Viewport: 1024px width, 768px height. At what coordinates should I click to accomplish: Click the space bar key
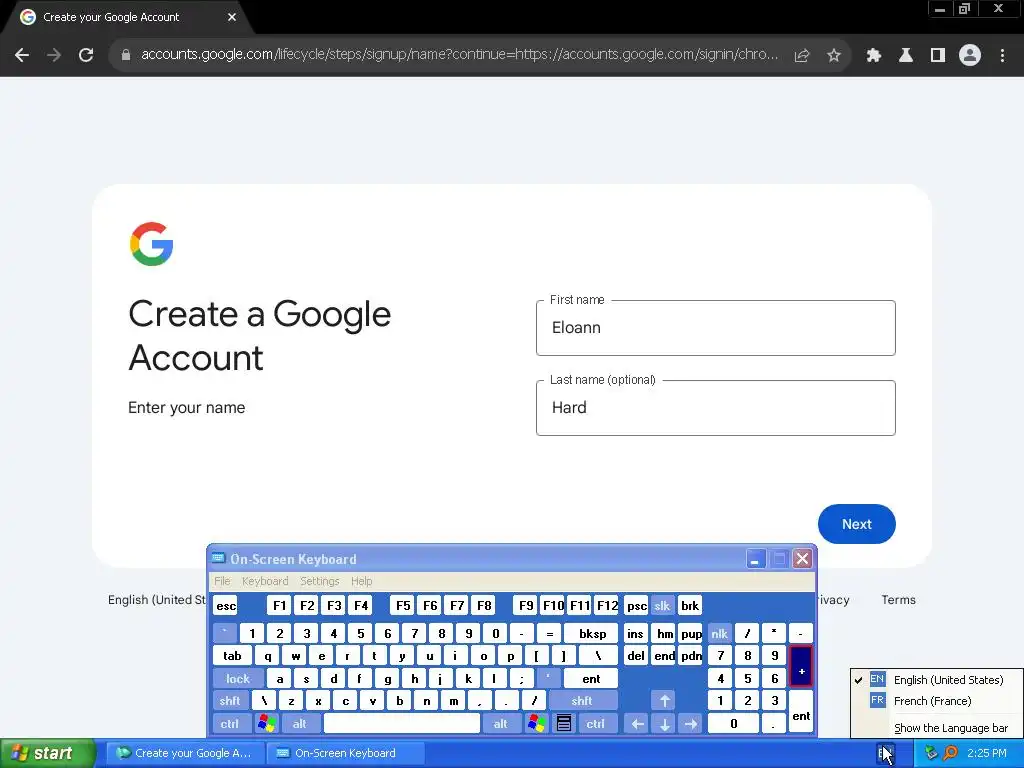click(402, 724)
